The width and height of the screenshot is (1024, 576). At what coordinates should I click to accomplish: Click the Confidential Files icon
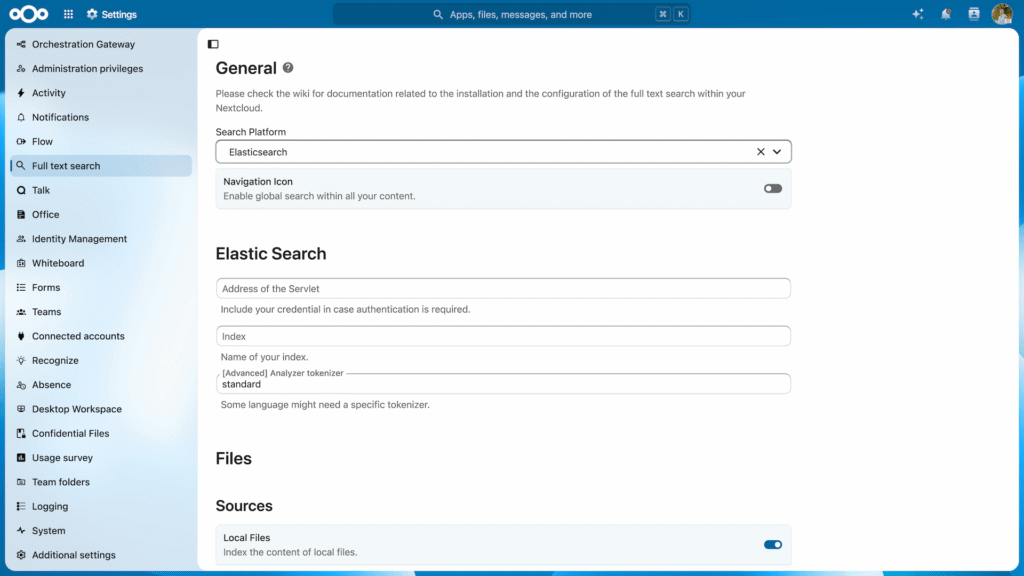[21, 434]
